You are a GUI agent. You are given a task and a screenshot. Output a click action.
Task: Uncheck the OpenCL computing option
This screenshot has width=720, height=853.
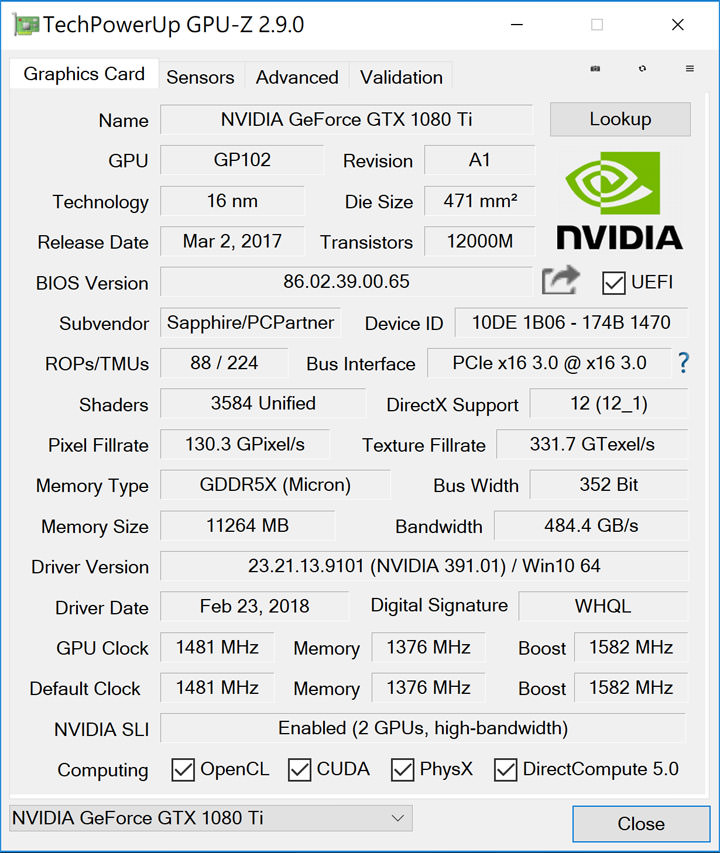tap(183, 770)
